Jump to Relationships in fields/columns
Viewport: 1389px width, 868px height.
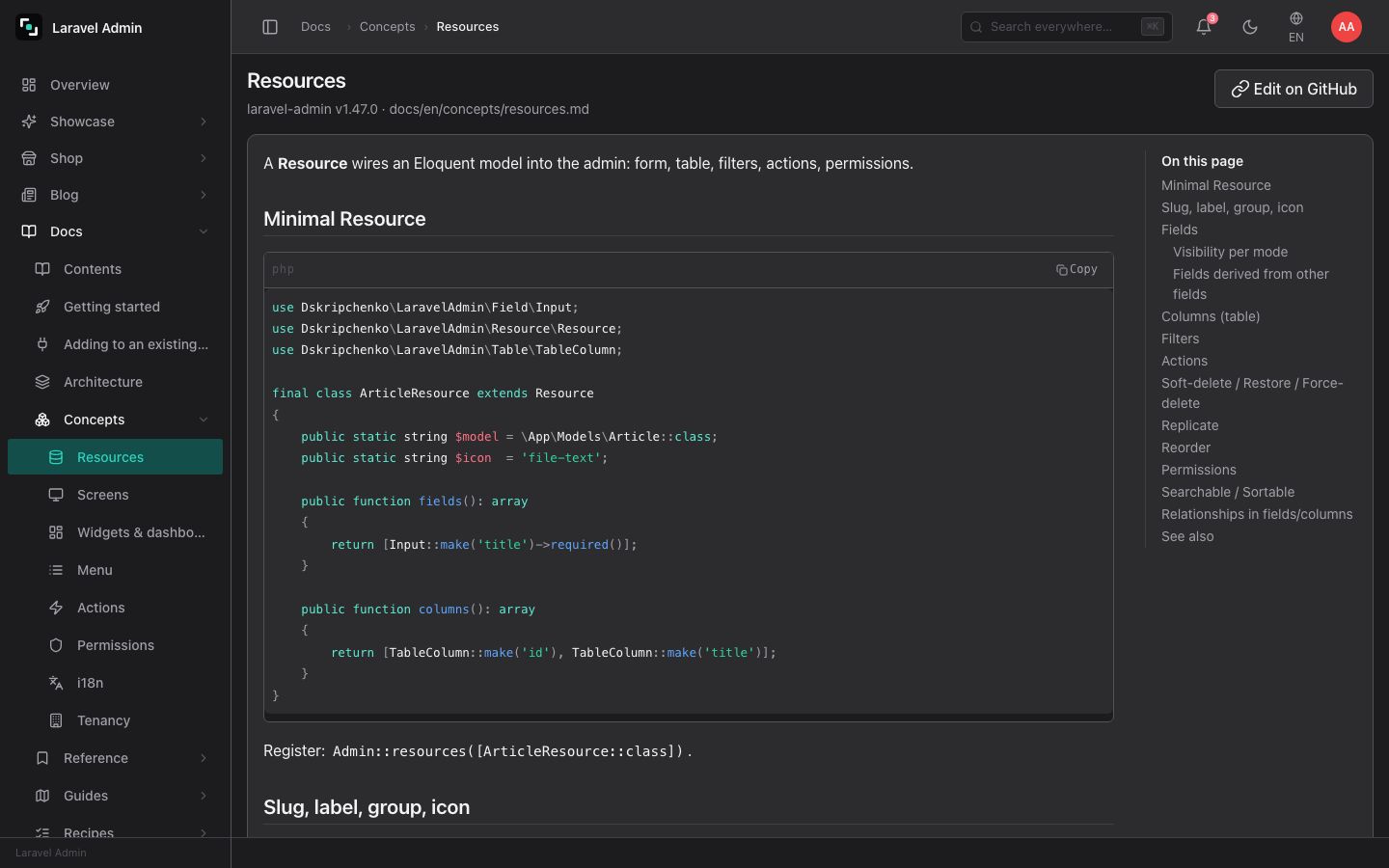(x=1256, y=514)
